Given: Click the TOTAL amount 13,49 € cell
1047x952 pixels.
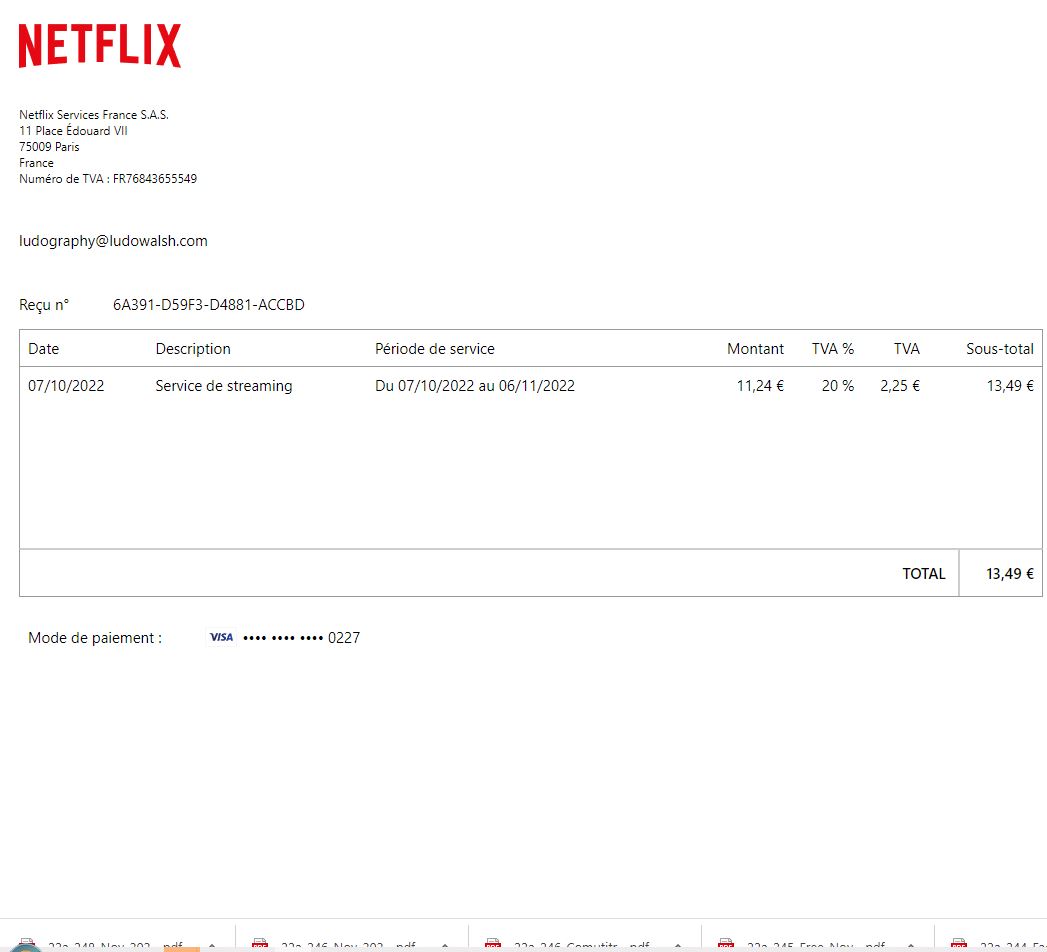Looking at the screenshot, I should pos(1009,574).
